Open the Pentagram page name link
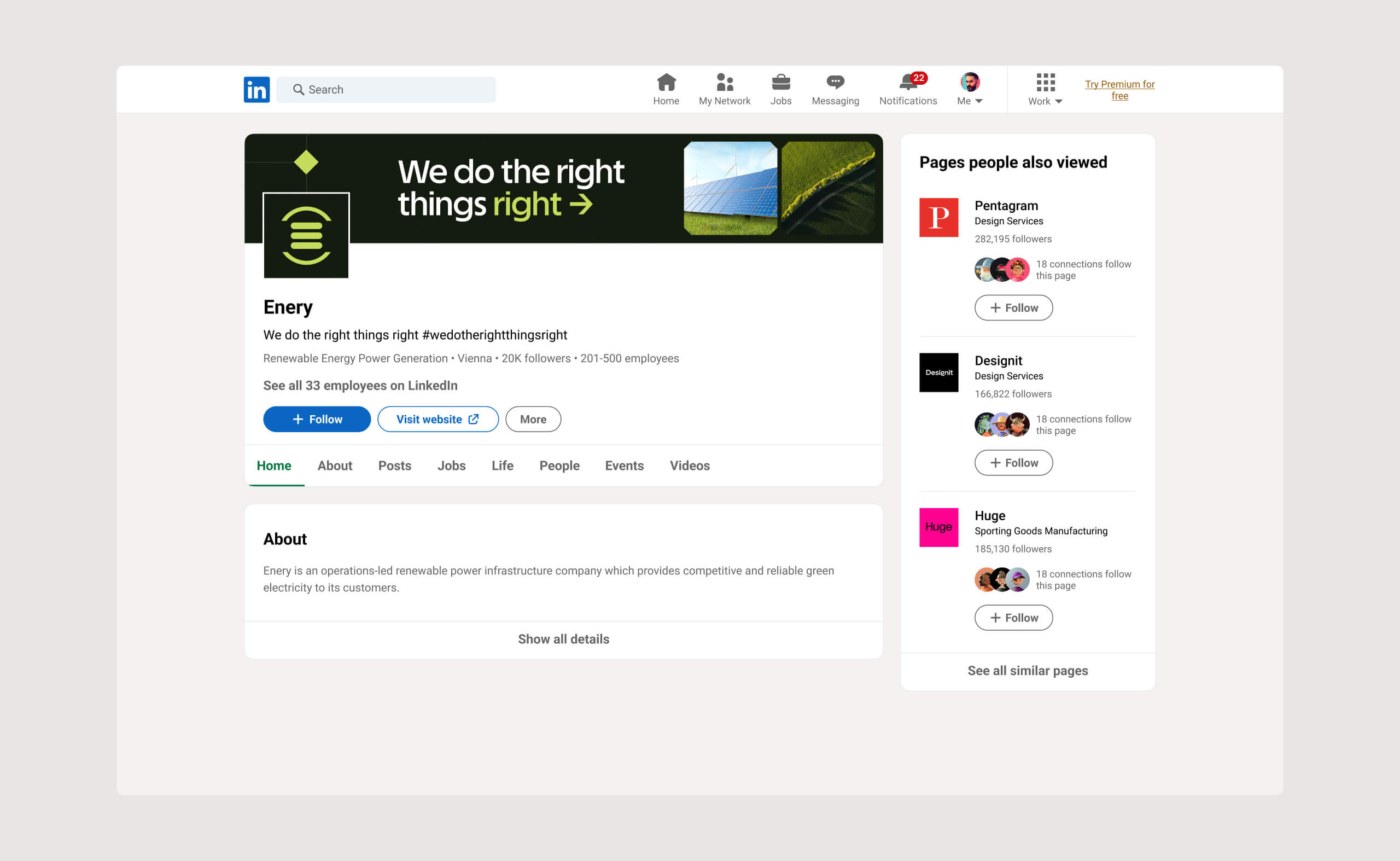The height and width of the screenshot is (861, 1400). tap(1006, 206)
